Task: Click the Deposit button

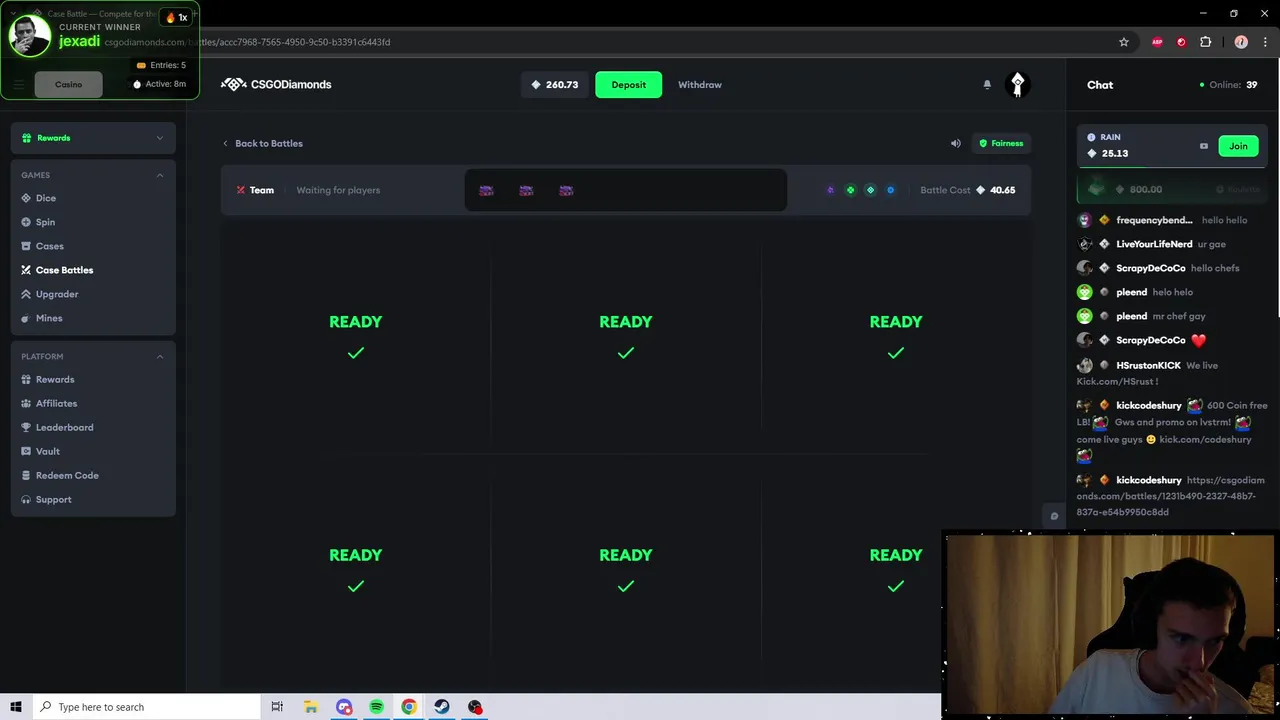Action: coord(628,85)
